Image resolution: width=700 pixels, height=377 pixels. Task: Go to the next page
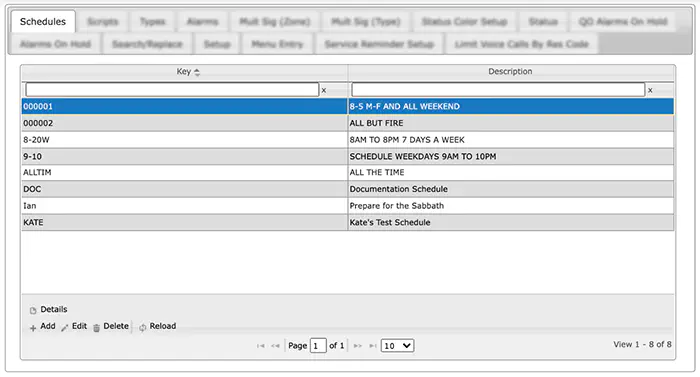(x=358, y=346)
